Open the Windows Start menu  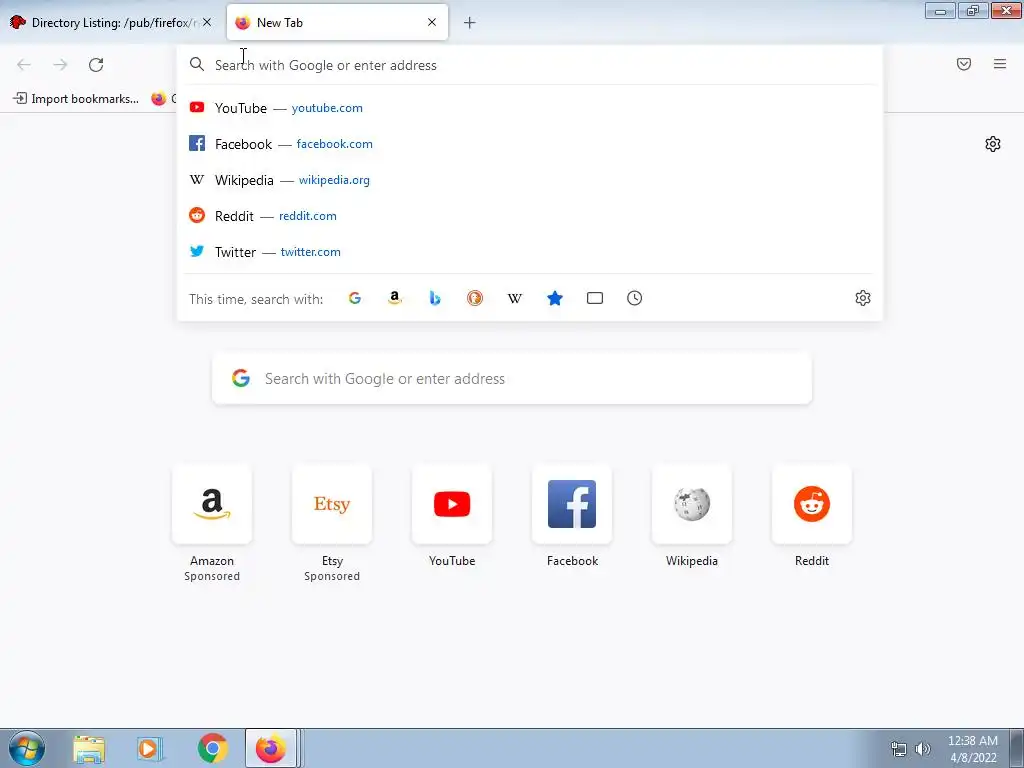pyautogui.click(x=27, y=748)
